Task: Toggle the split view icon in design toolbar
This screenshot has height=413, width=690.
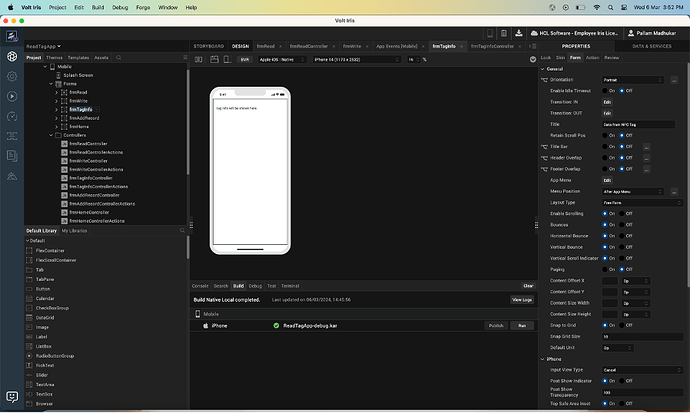Action: 199,59
